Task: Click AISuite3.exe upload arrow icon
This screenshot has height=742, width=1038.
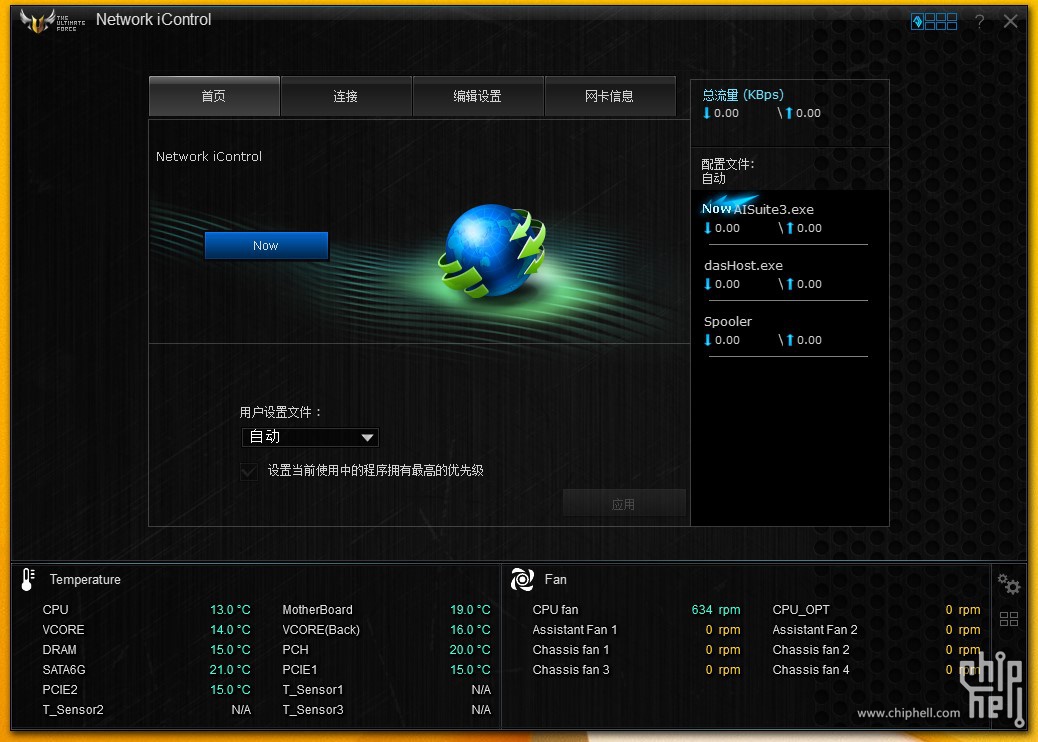Action: click(789, 228)
